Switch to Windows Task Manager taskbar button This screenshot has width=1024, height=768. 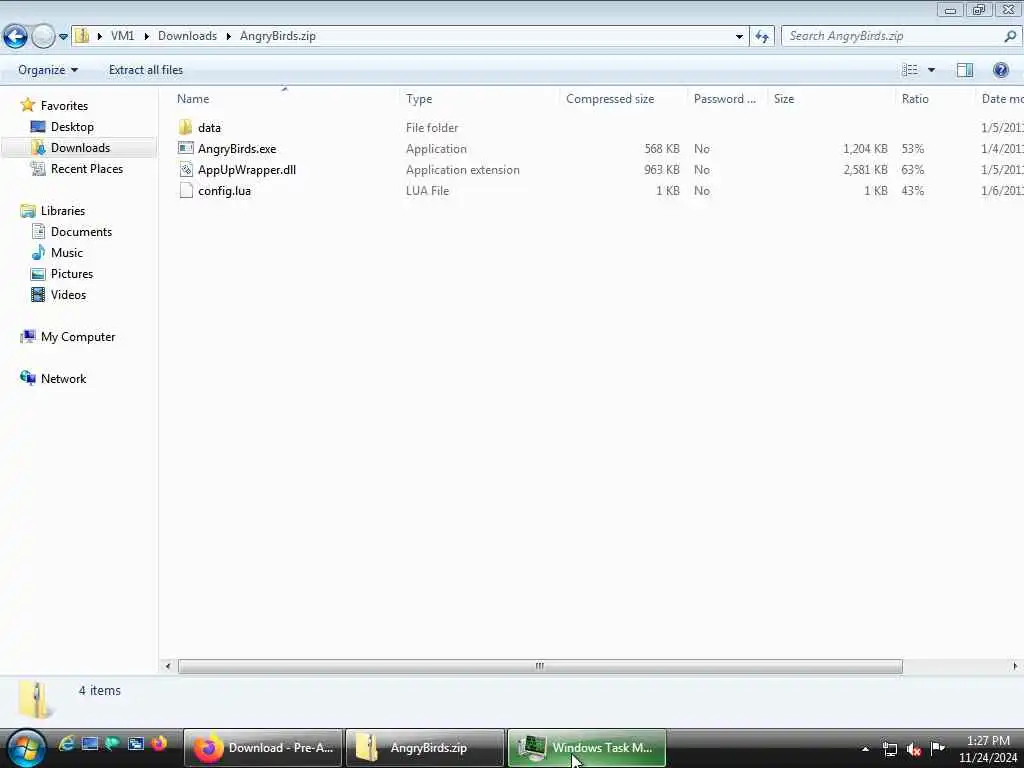(x=586, y=748)
